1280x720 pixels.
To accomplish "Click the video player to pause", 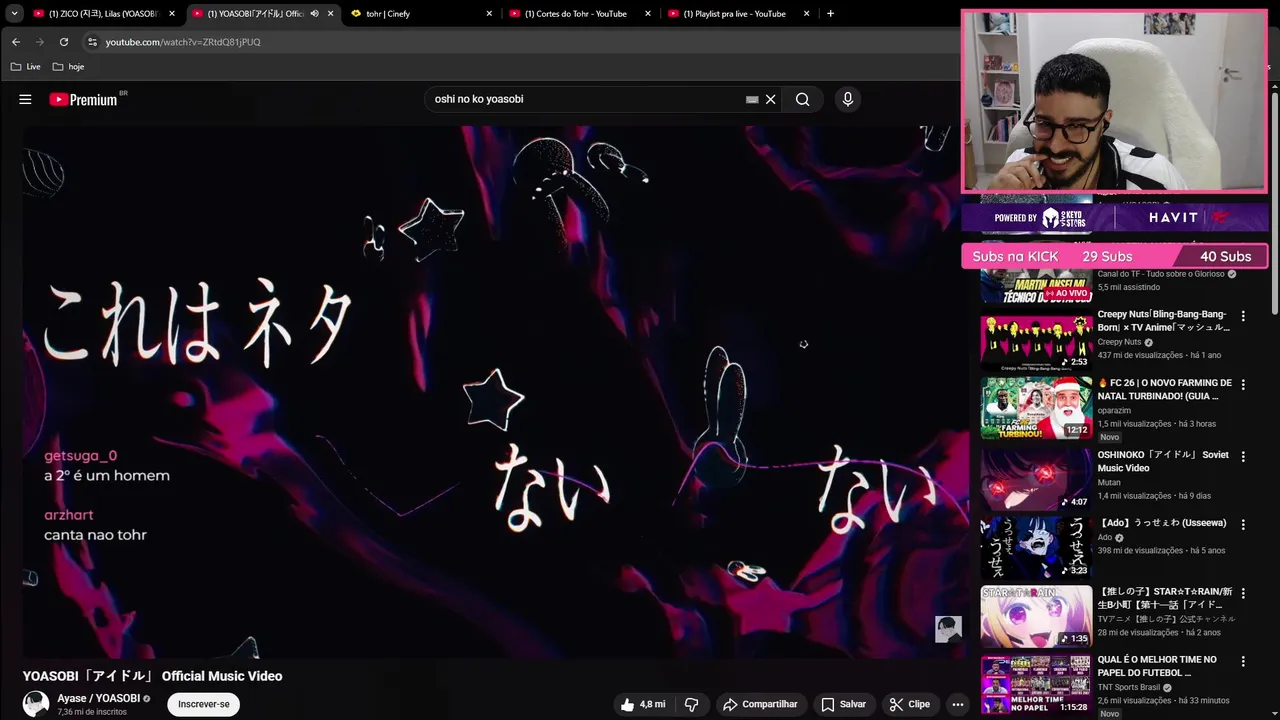I will (495, 390).
